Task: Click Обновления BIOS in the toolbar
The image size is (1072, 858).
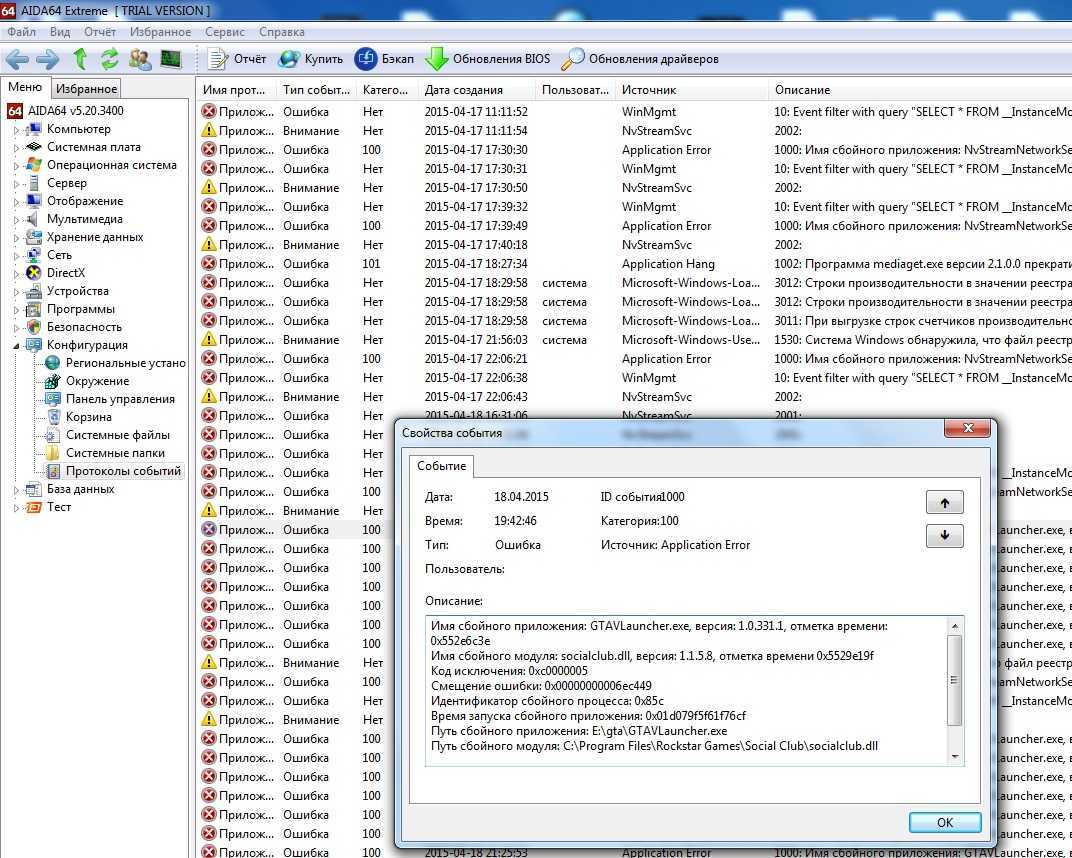Action: 487,59
